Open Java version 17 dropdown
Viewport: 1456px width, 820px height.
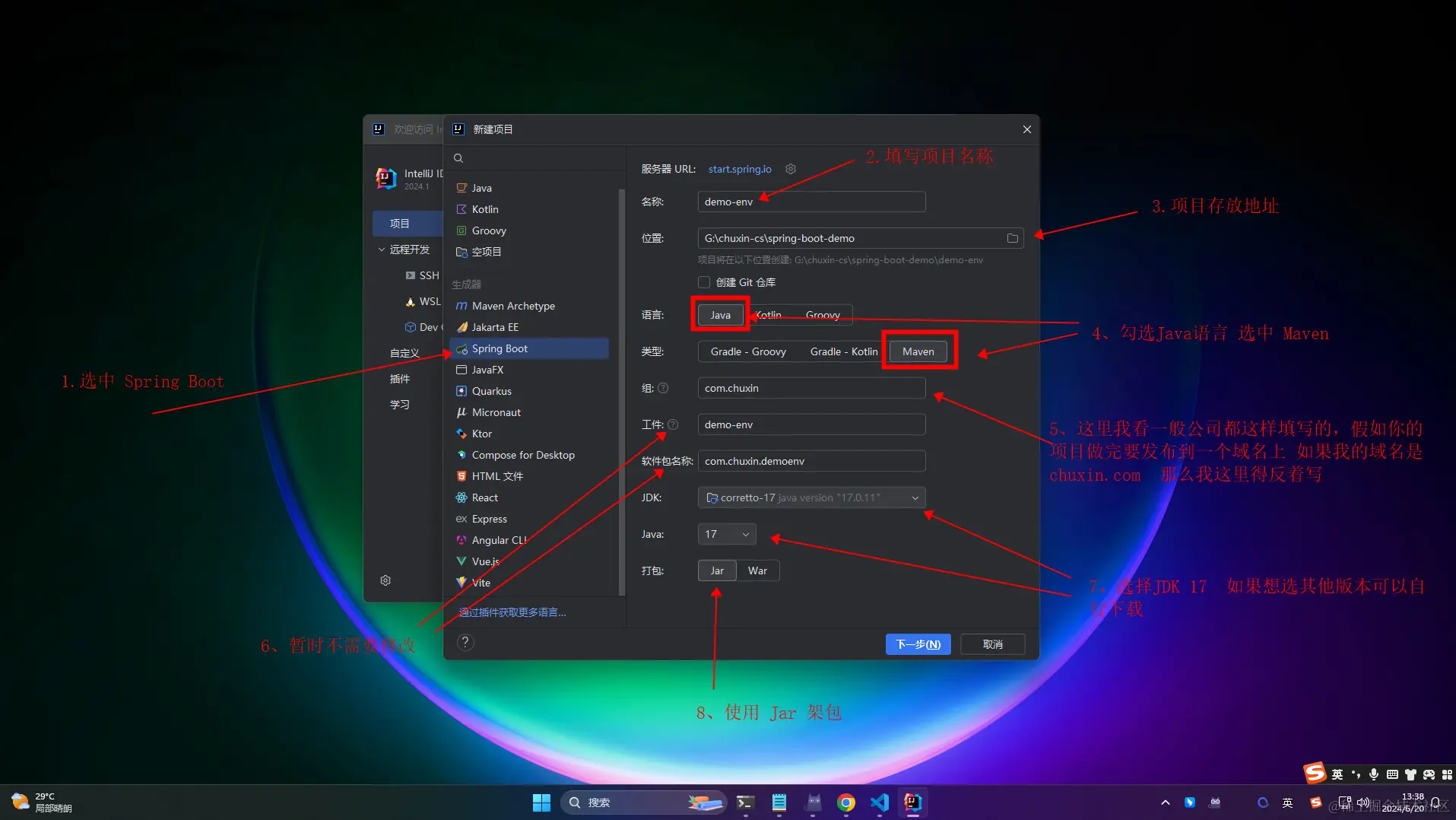[726, 534]
